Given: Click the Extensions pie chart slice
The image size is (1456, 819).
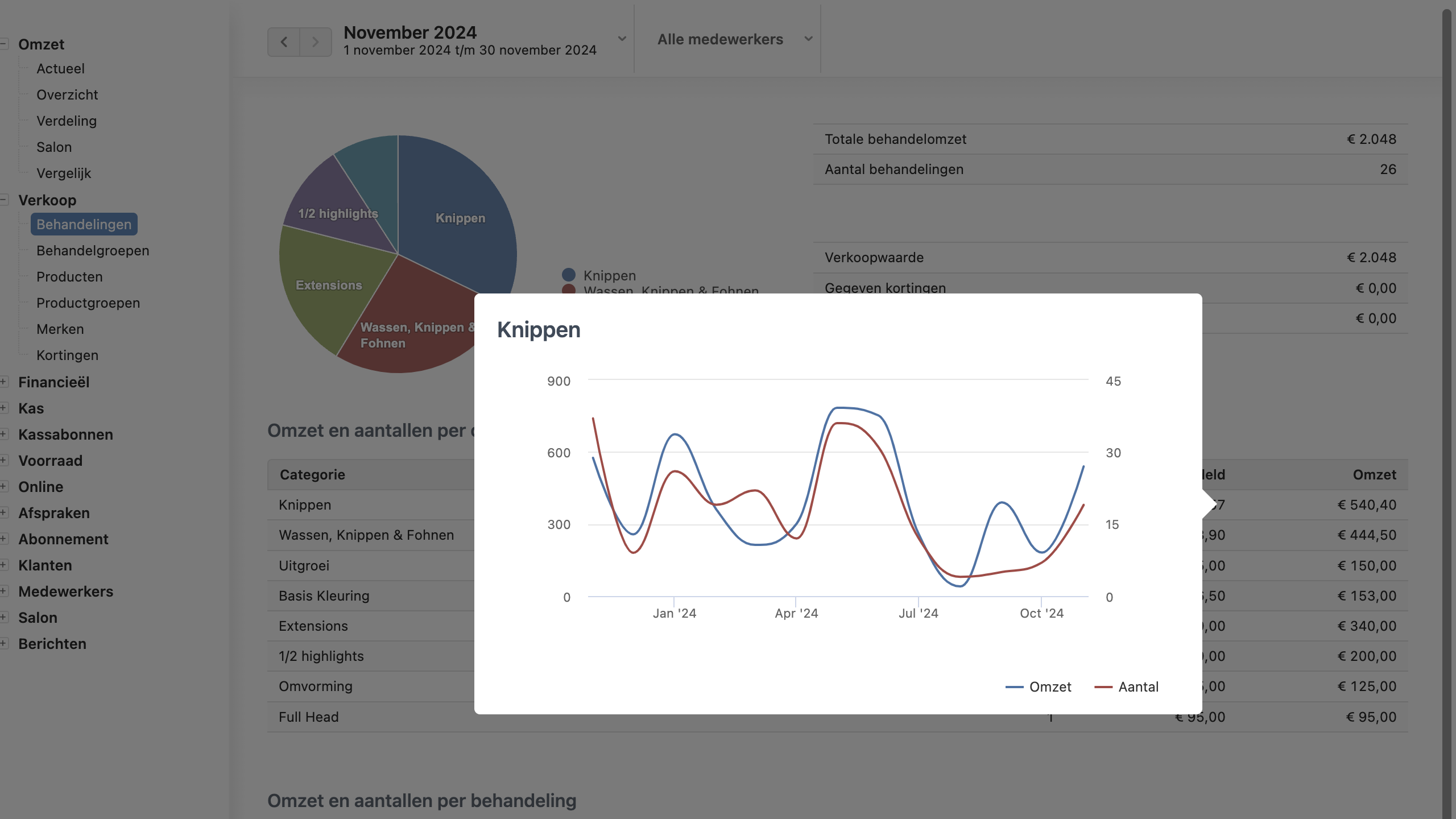Looking at the screenshot, I should pos(328,286).
